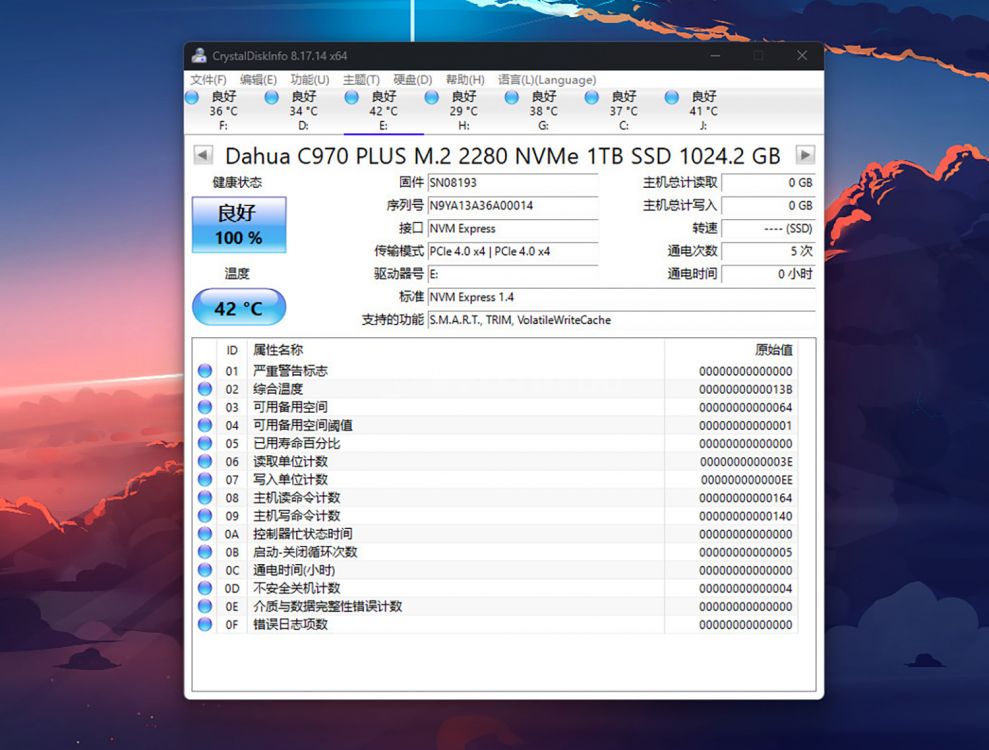Open the 功能(U) menu
Viewport: 989px width, 750px height.
pos(310,79)
